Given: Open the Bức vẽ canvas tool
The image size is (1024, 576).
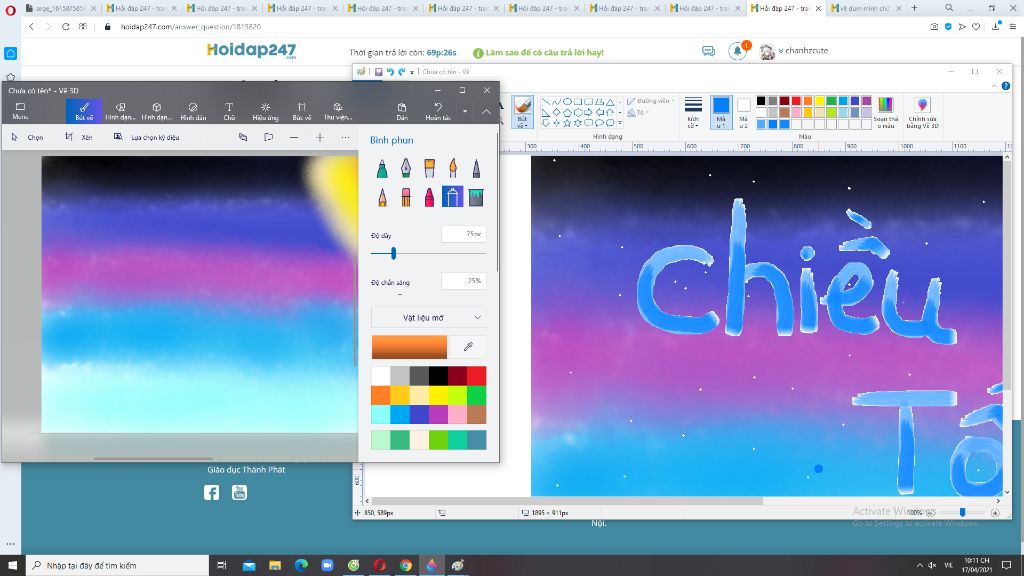Looking at the screenshot, I should (x=302, y=110).
